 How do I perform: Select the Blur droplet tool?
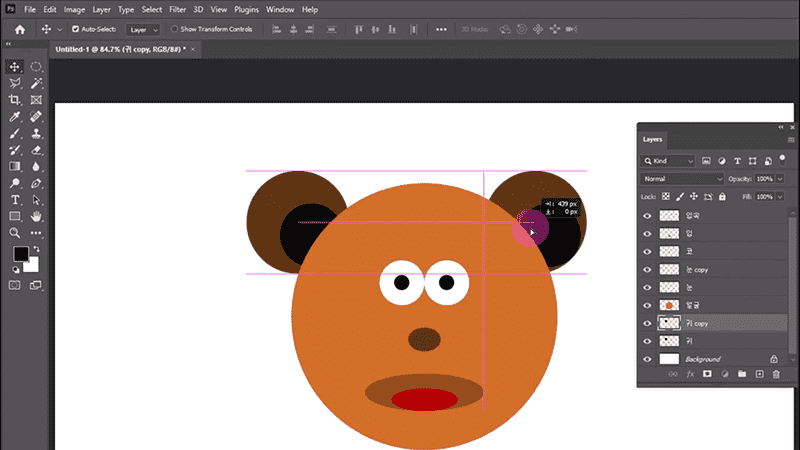tap(36, 167)
